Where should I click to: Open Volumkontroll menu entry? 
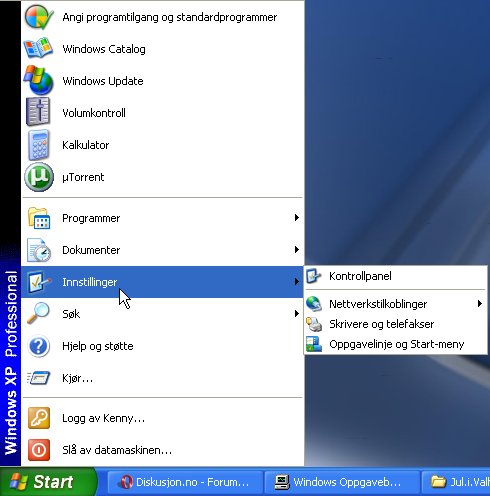pos(162,113)
